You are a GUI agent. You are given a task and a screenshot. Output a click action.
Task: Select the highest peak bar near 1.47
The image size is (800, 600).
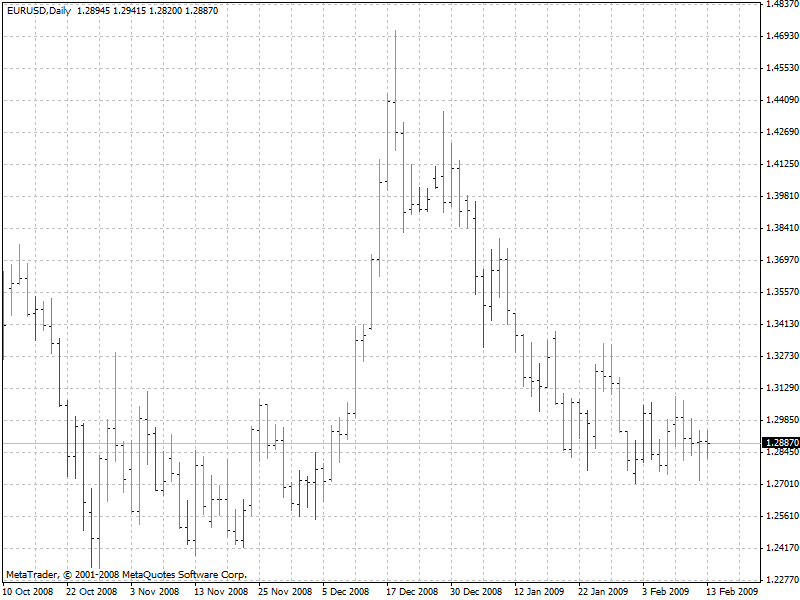pos(397,60)
